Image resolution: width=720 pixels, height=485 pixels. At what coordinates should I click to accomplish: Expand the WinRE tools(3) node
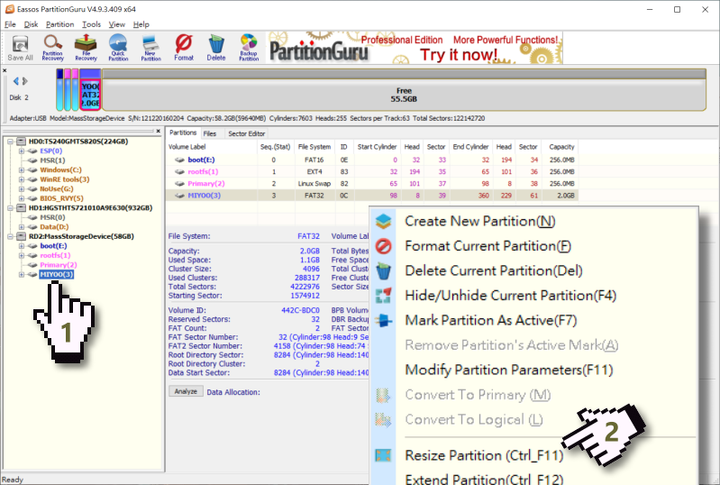click(x=22, y=180)
